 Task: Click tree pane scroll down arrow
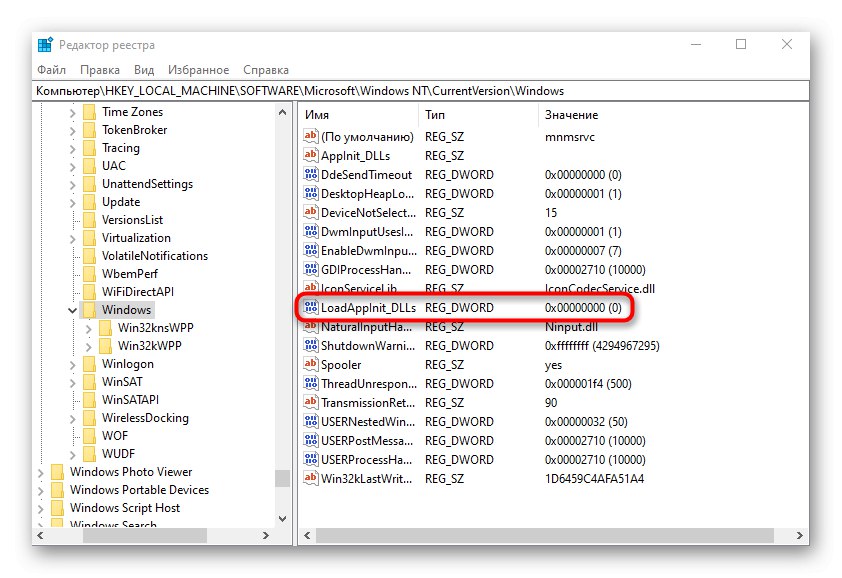pyautogui.click(x=282, y=518)
